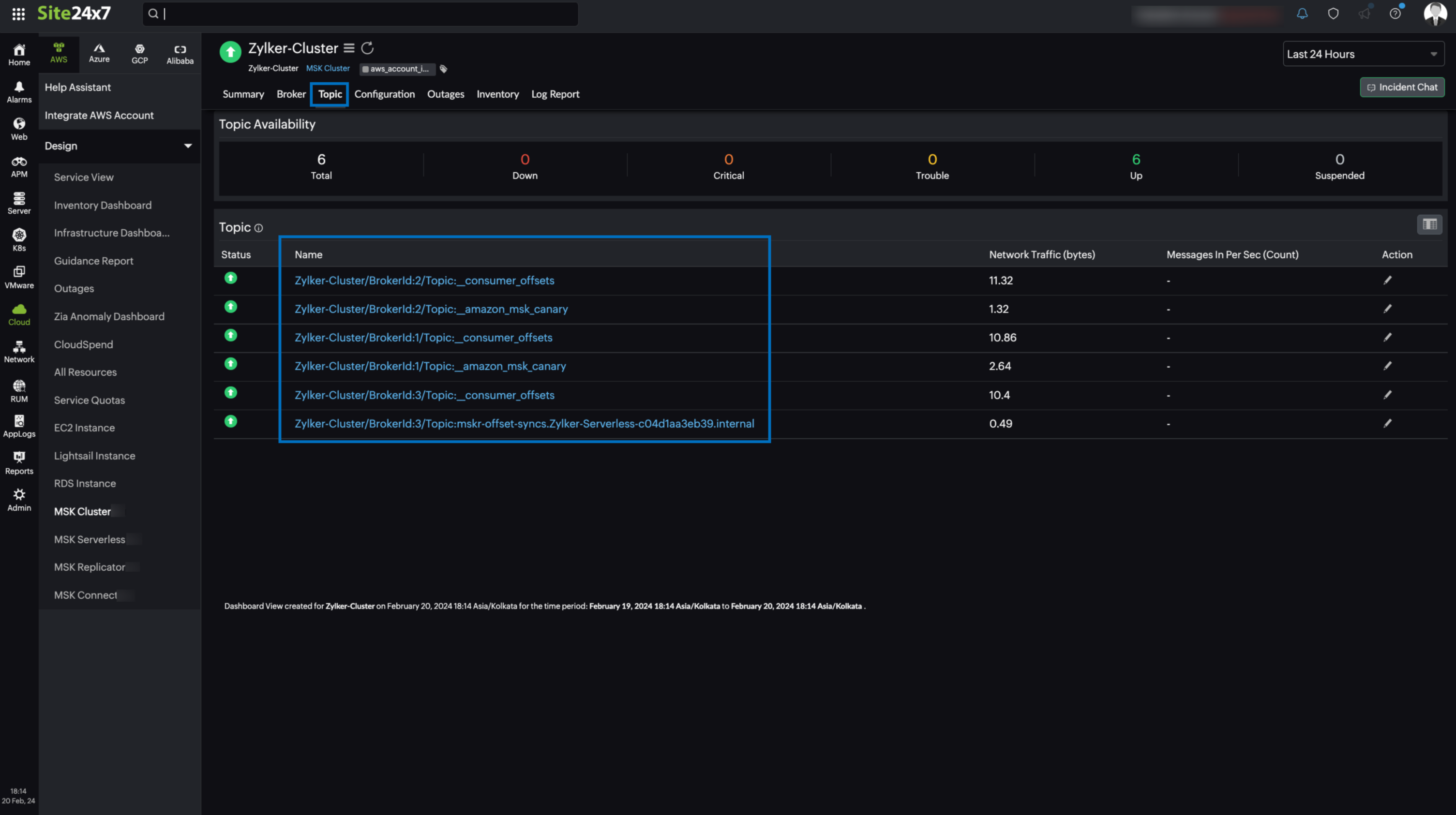Open the apps launcher grid icon
1456x815 pixels.
(x=18, y=14)
